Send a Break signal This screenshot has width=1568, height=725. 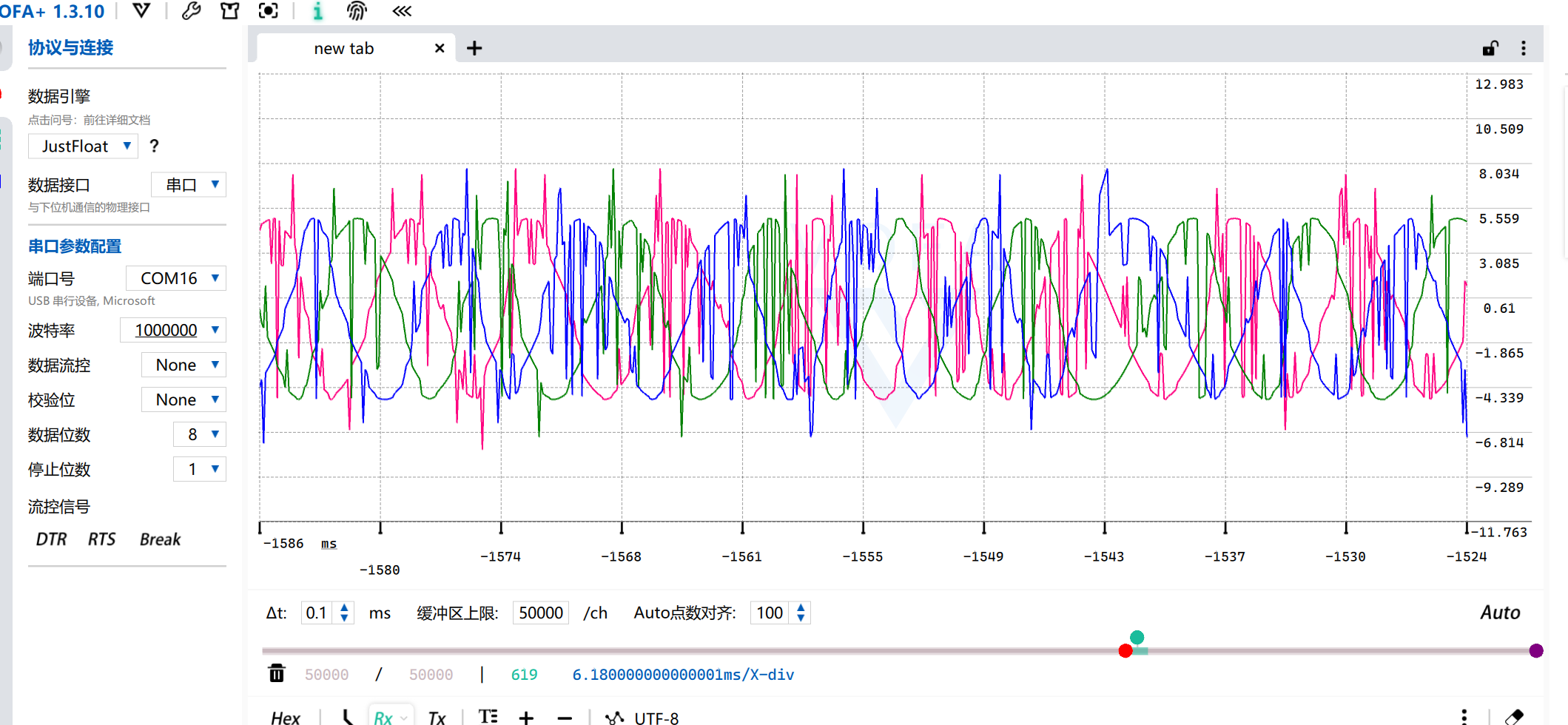click(x=160, y=539)
